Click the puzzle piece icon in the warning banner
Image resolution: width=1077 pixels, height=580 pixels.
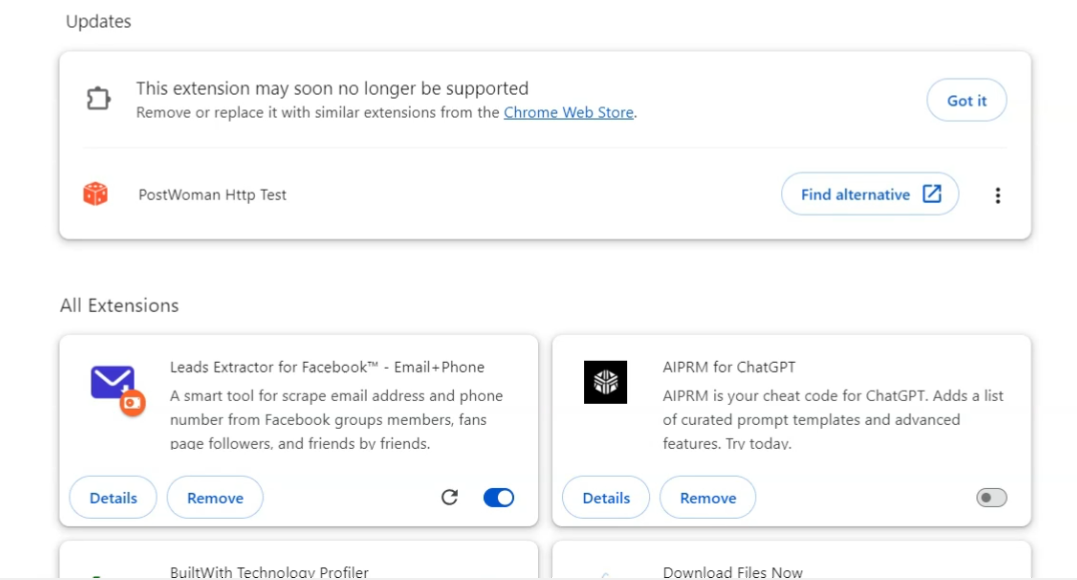[x=98, y=99]
